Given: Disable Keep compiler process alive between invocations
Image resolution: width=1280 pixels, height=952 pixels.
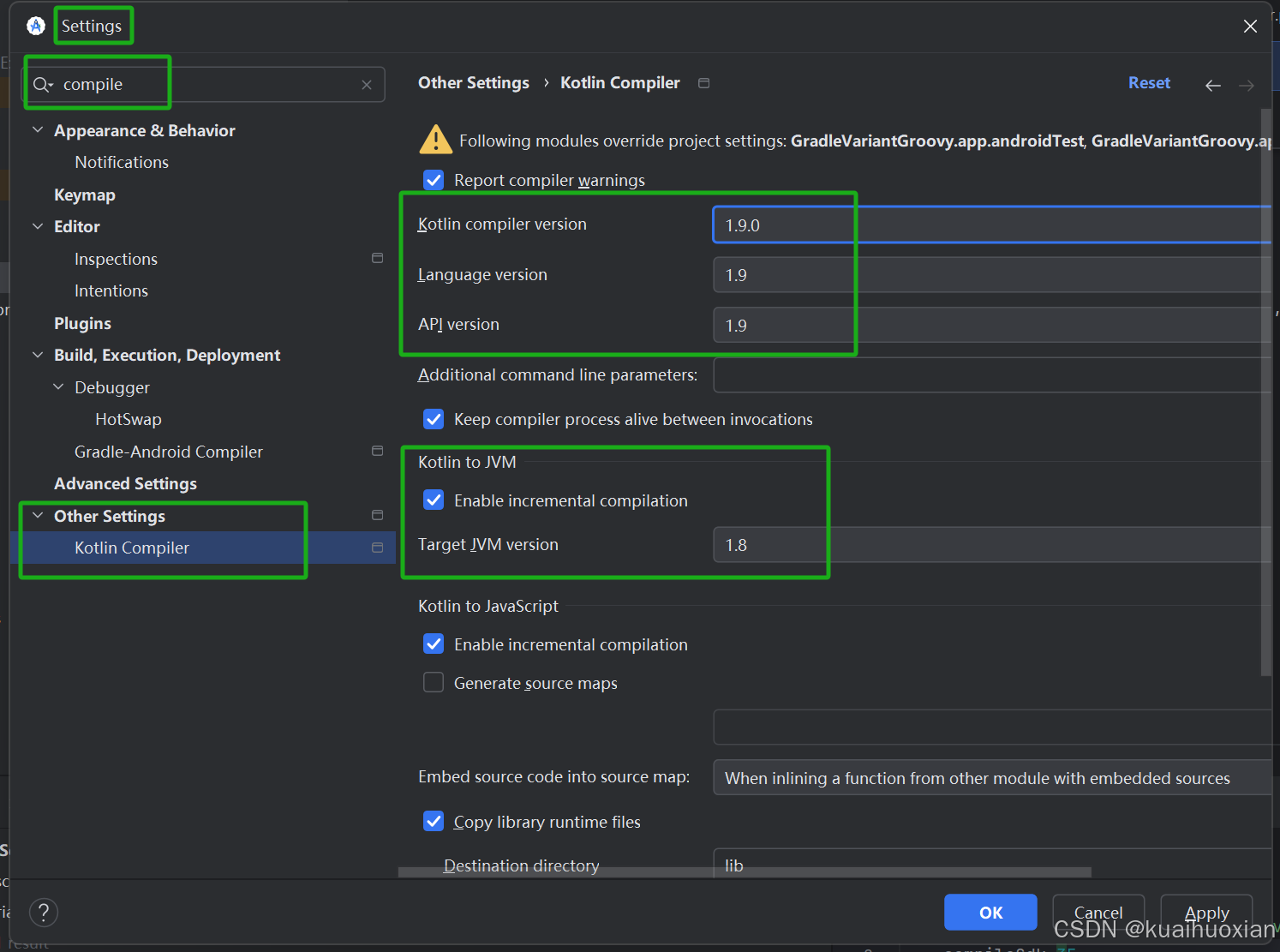Looking at the screenshot, I should 434,419.
